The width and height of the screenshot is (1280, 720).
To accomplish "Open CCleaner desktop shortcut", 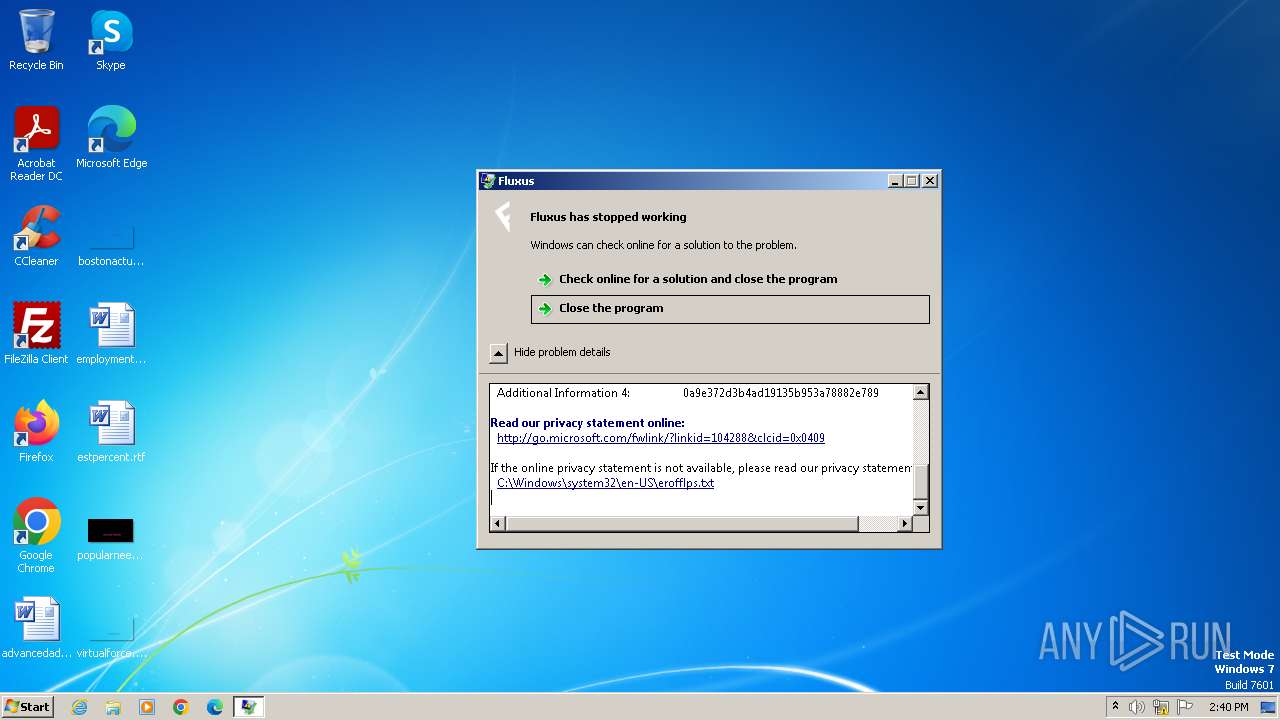I will [x=36, y=235].
